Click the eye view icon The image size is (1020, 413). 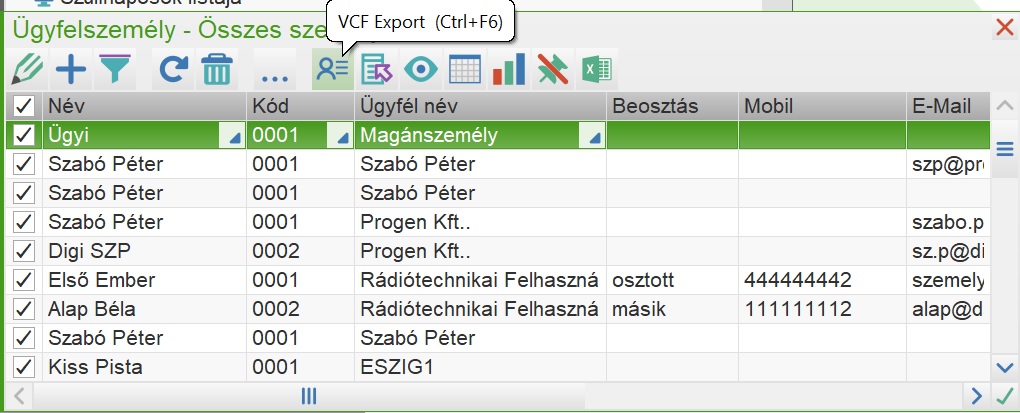coord(421,69)
